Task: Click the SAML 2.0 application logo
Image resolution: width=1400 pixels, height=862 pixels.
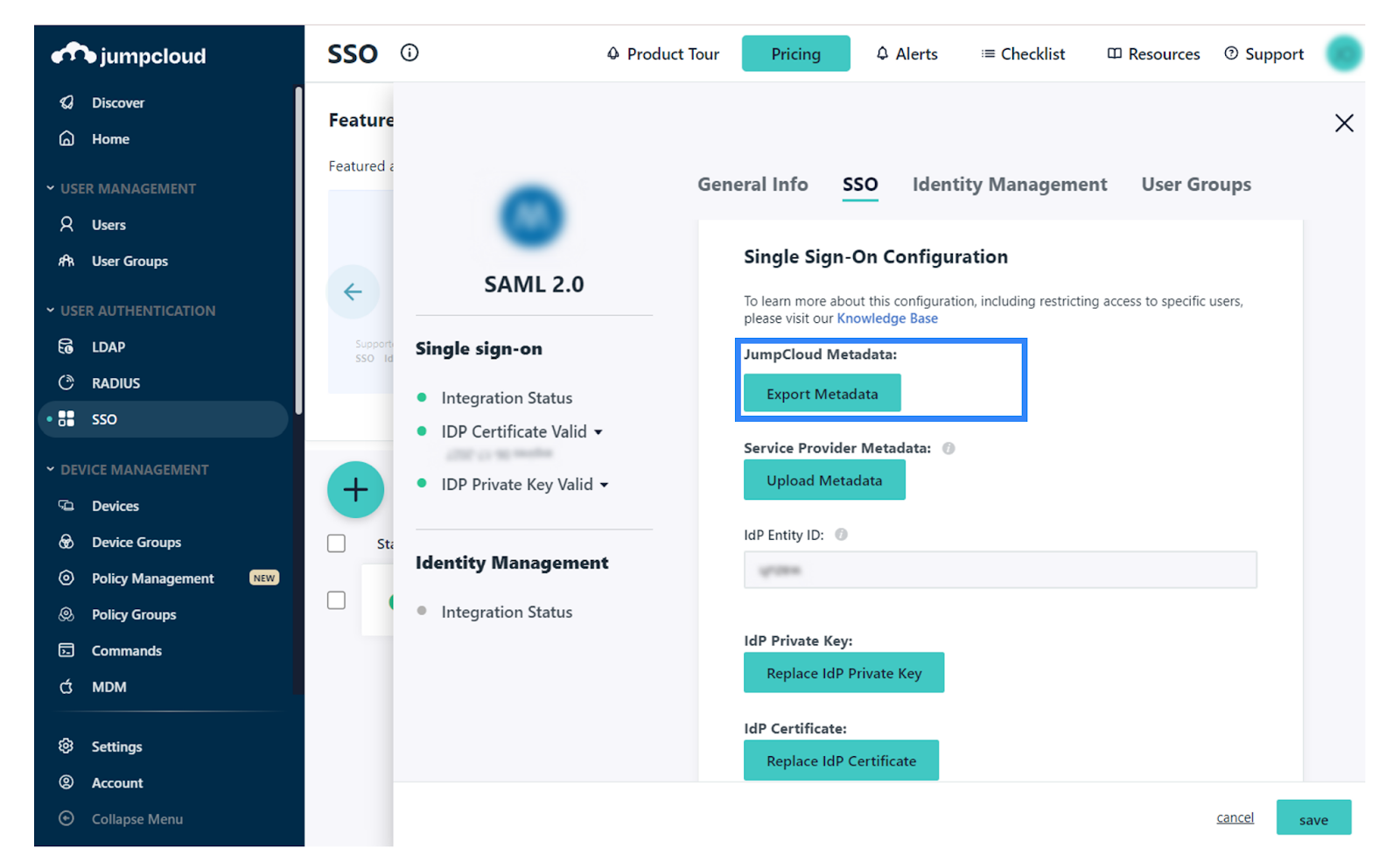Action: click(531, 216)
